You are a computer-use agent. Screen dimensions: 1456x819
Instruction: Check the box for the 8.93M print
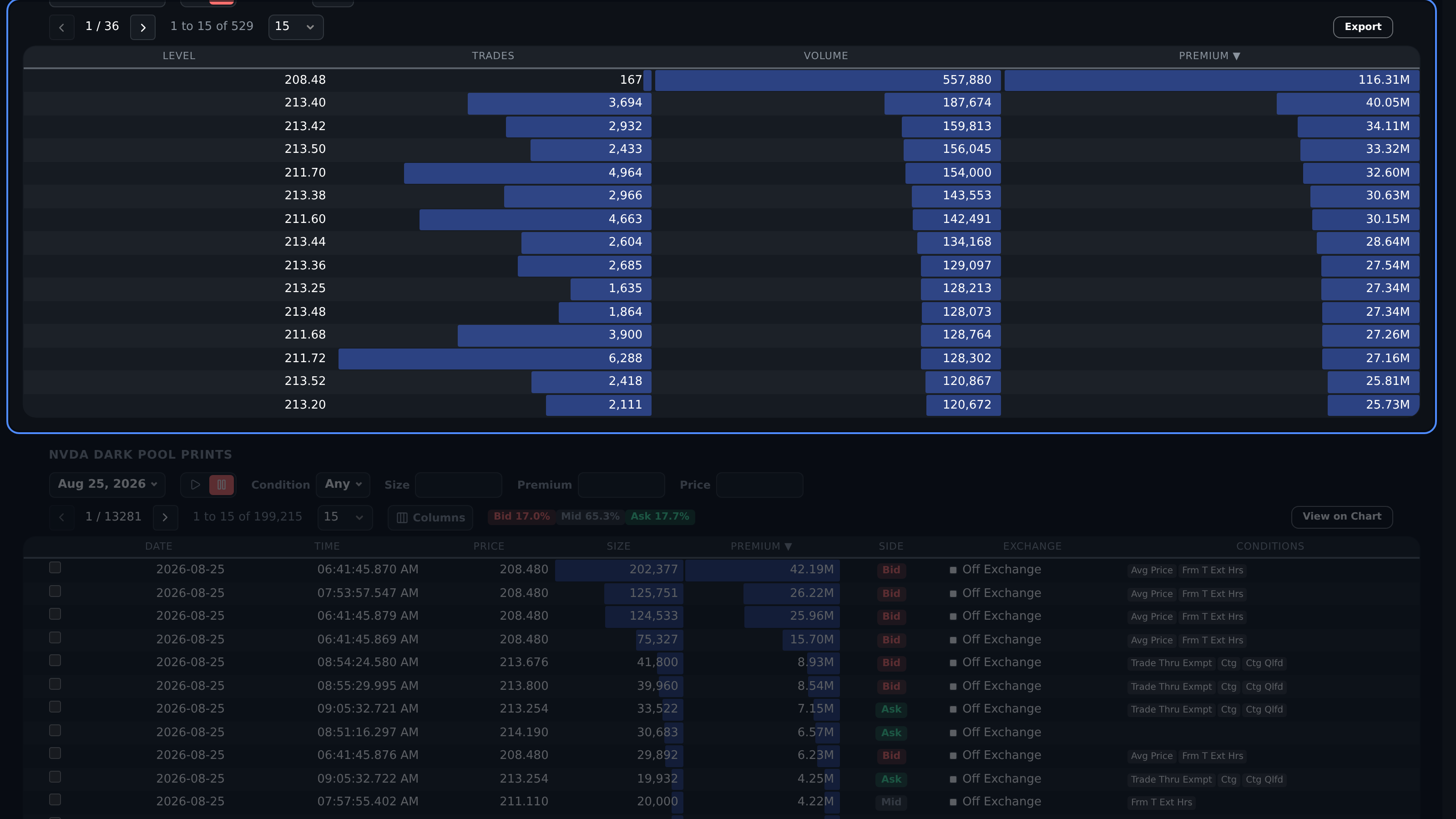pyautogui.click(x=55, y=660)
